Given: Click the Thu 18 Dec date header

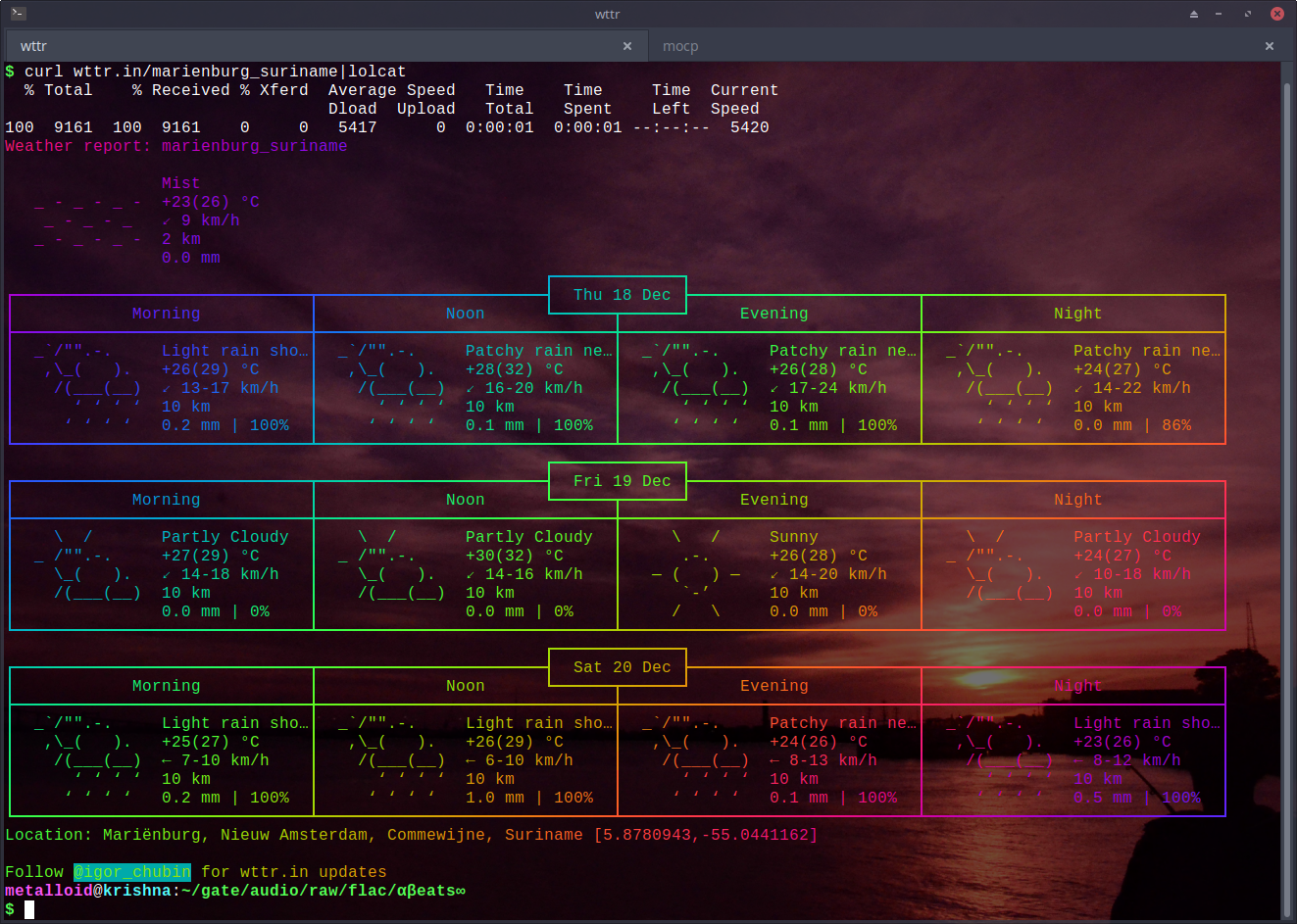Looking at the screenshot, I should pos(622,295).
